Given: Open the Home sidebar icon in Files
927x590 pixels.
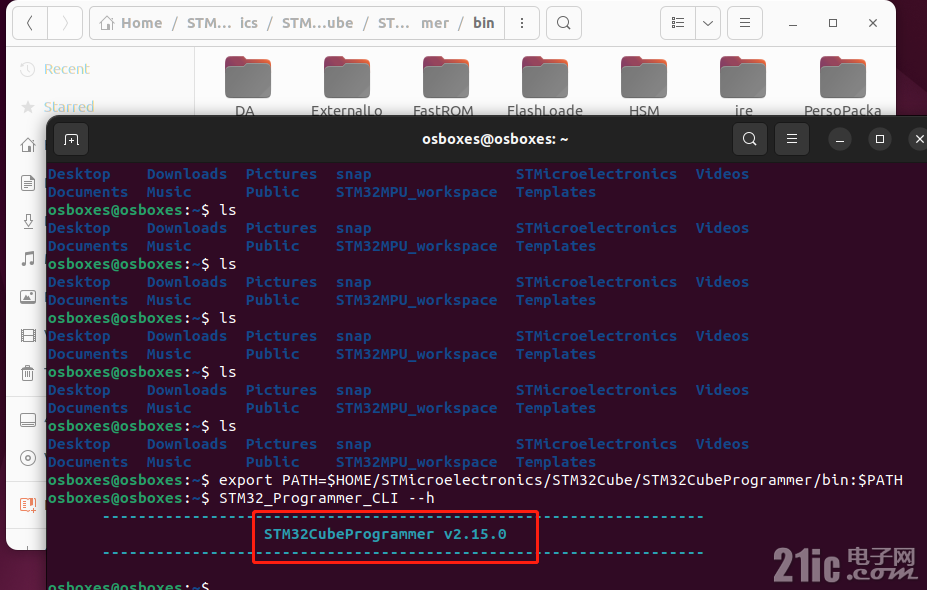Looking at the screenshot, I should (x=28, y=145).
